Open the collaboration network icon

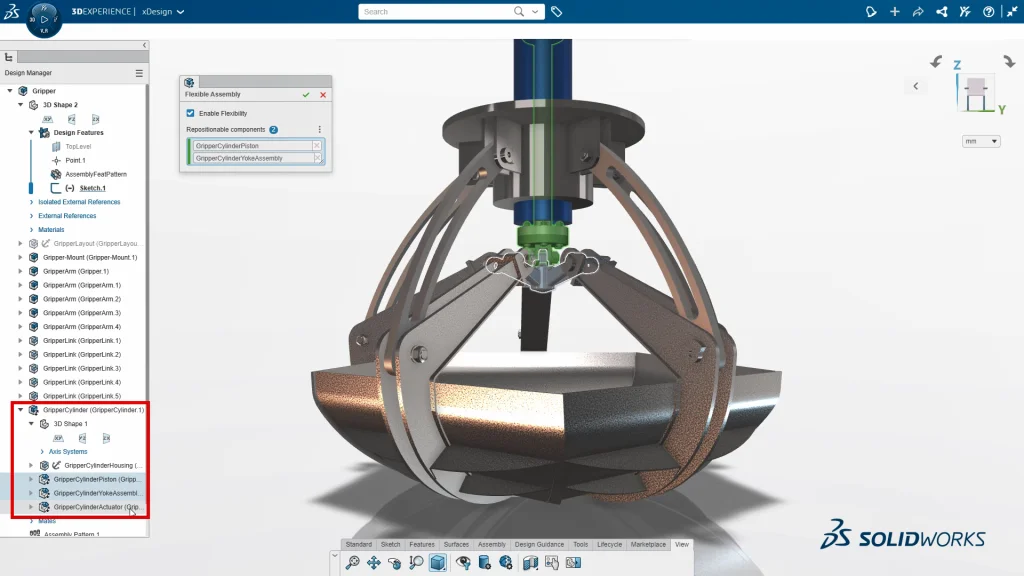pyautogui.click(x=942, y=12)
